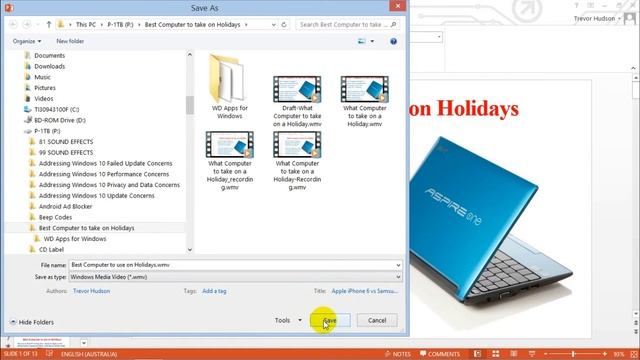Select Music in folder tree
640x360 pixels.
(x=42, y=77)
